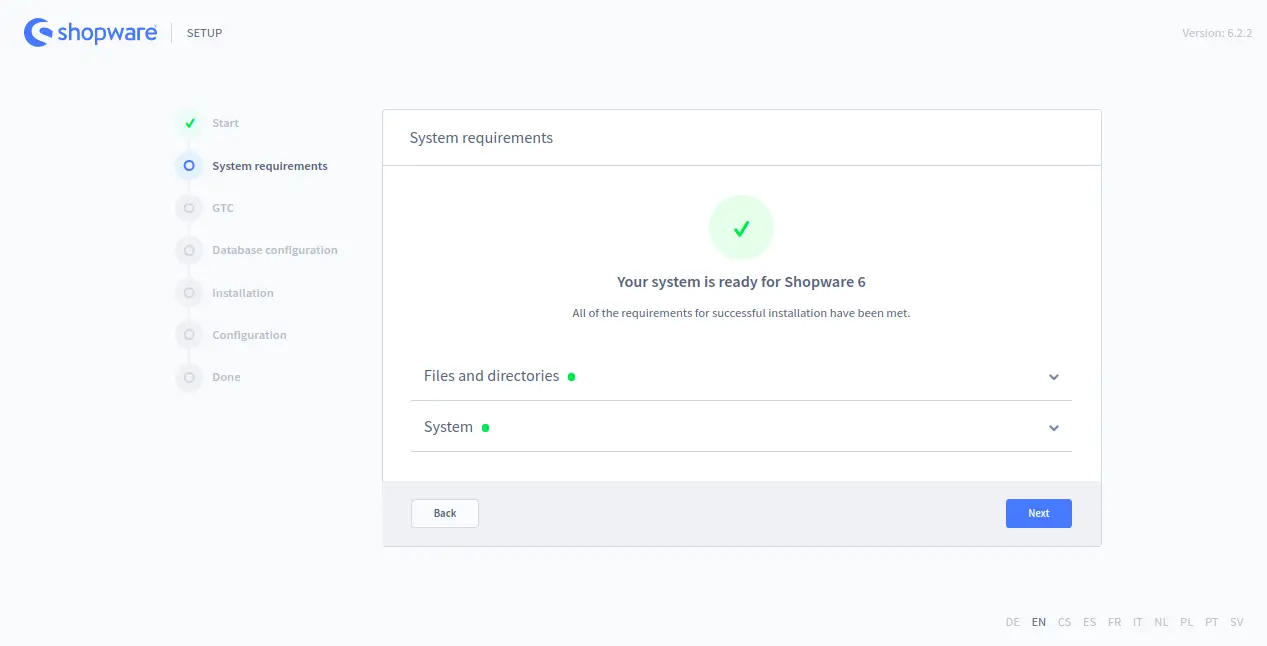Expand Files and directories chevron
The image size is (1267, 646).
click(x=1054, y=377)
